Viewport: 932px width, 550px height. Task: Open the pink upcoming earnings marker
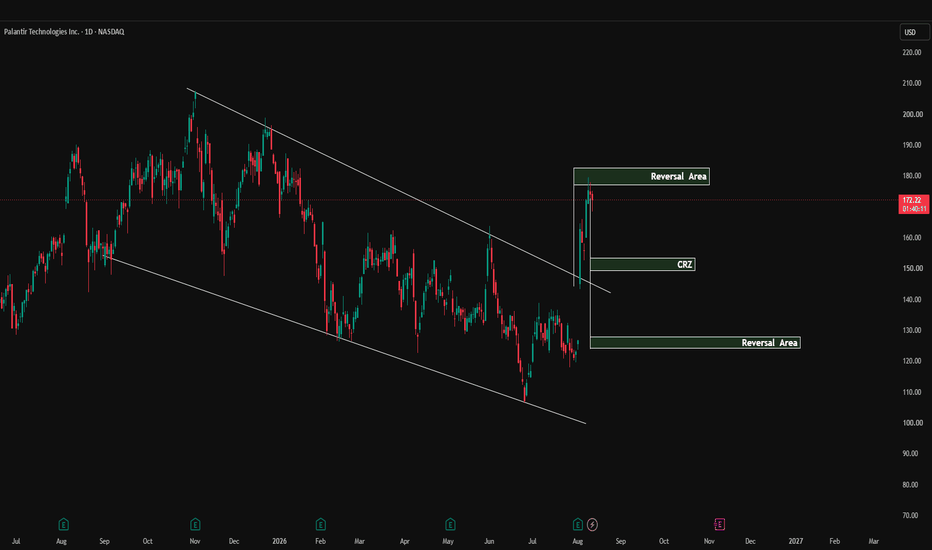[x=719, y=524]
